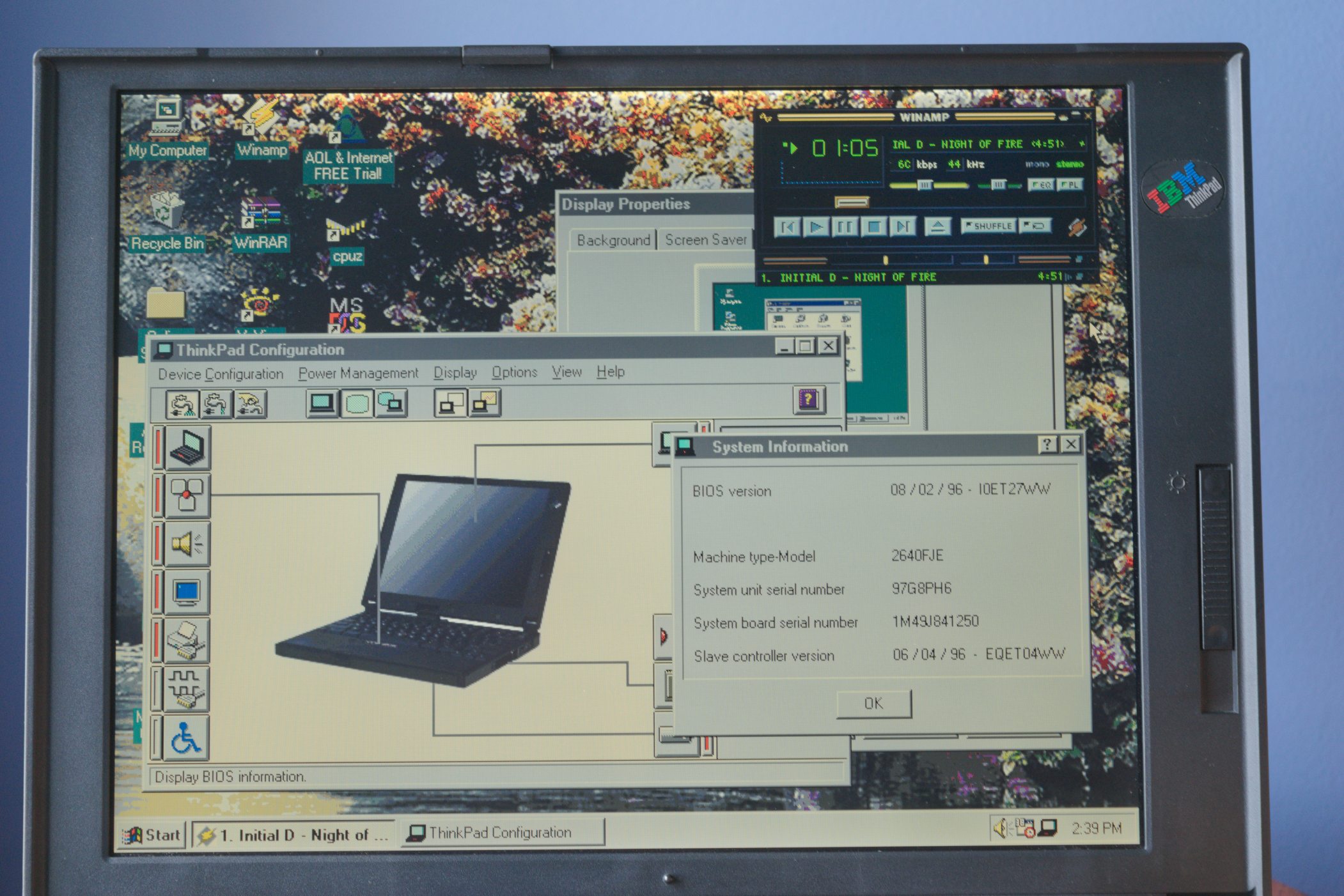This screenshot has height=896, width=1344.
Task: Toggle Winamp PL playlist window button
Action: 1070,185
